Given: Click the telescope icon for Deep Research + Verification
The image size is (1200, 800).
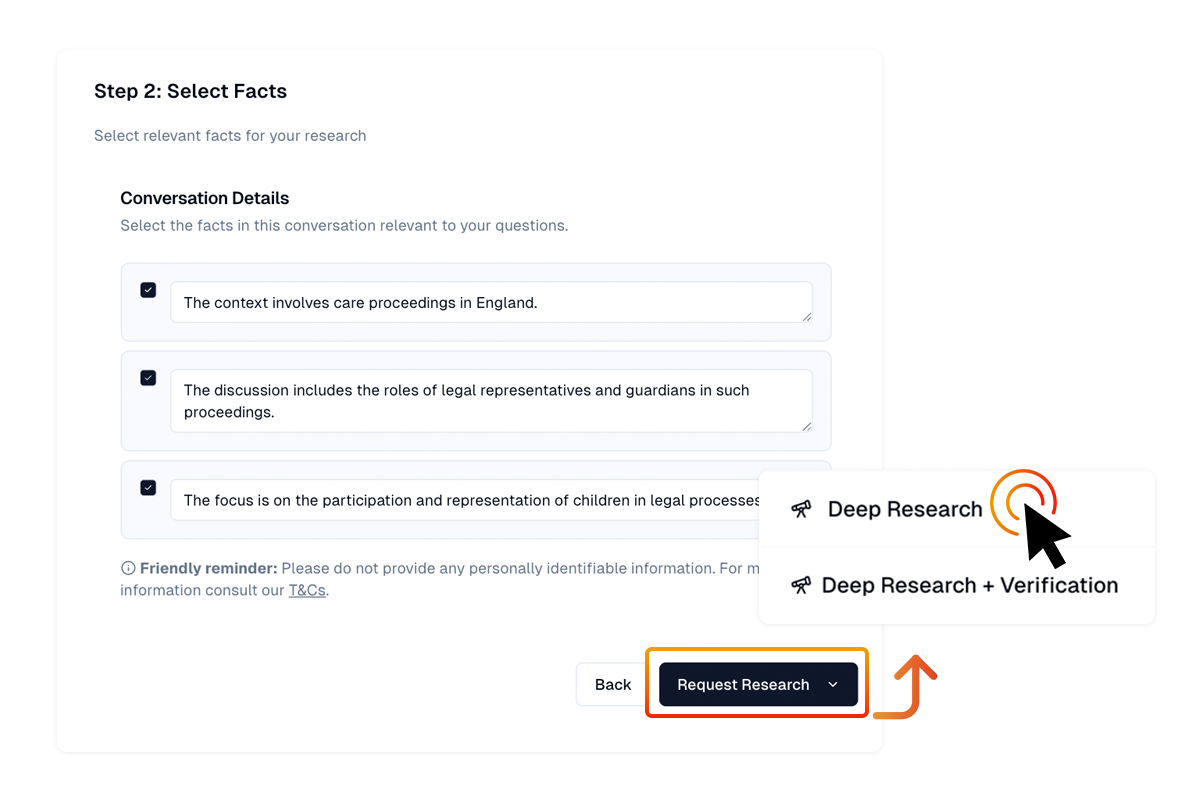Looking at the screenshot, I should pos(800,585).
